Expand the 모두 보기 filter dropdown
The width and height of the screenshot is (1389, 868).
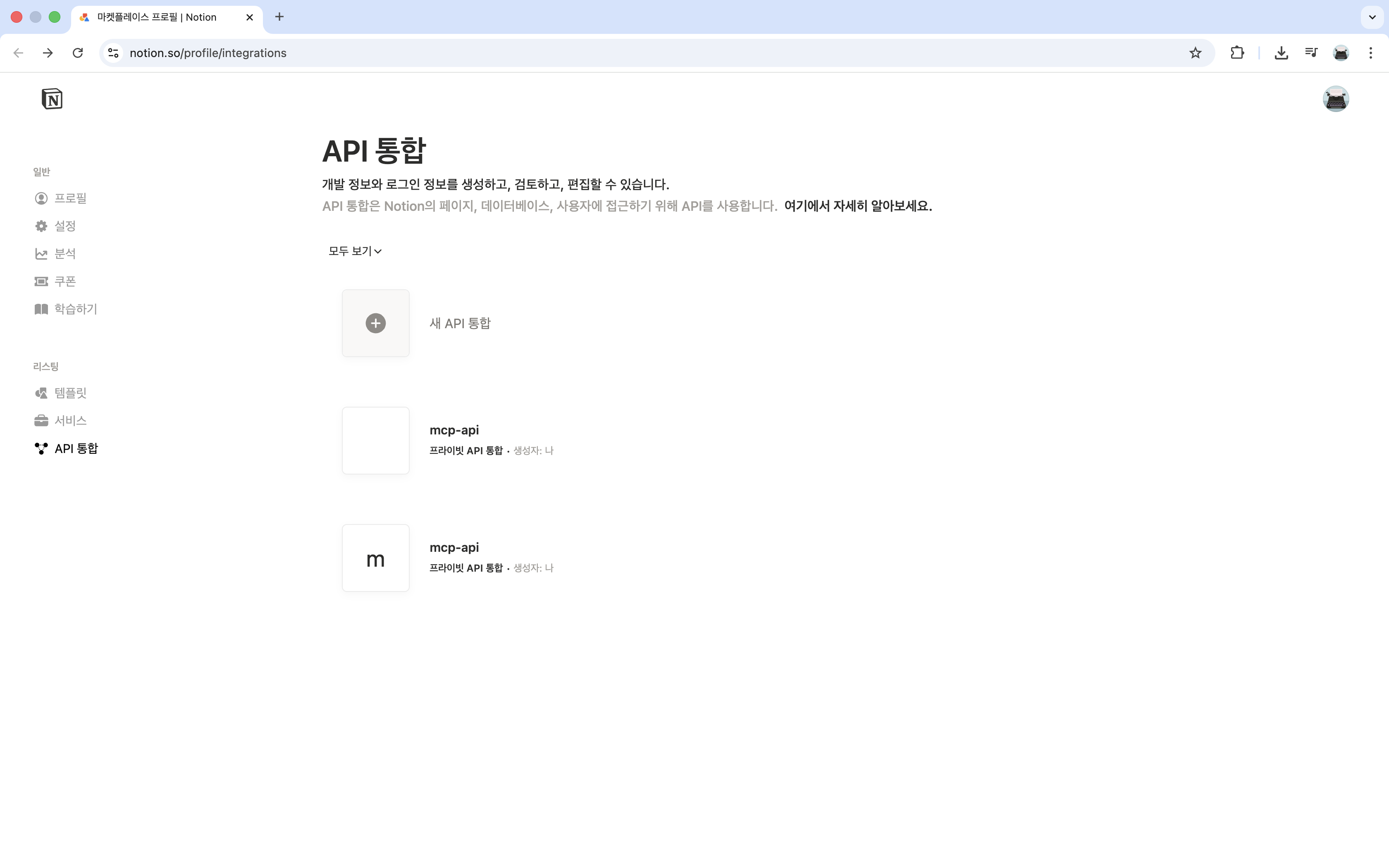coord(355,251)
